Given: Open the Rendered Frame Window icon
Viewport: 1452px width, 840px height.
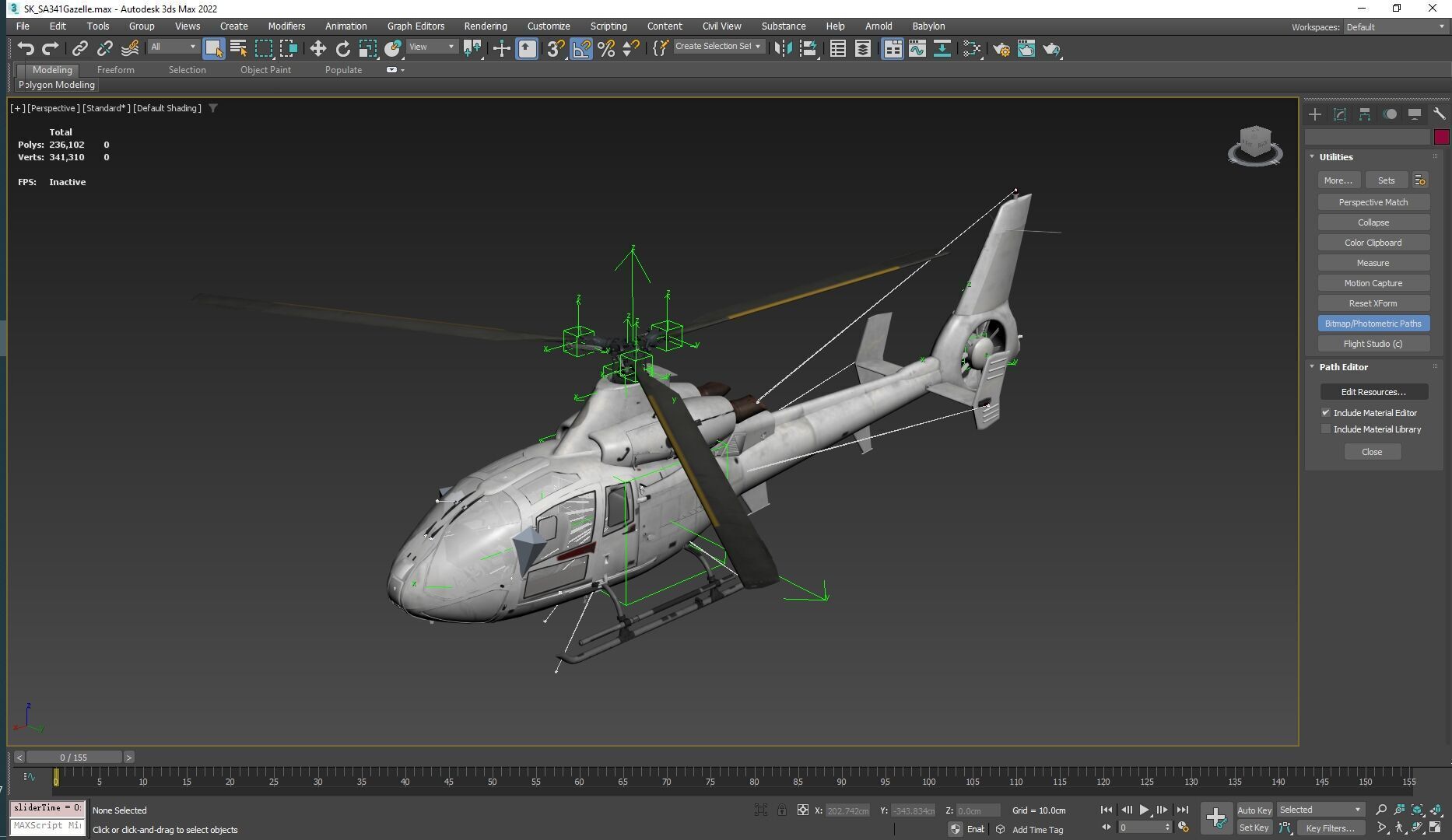Looking at the screenshot, I should pyautogui.click(x=1026, y=49).
